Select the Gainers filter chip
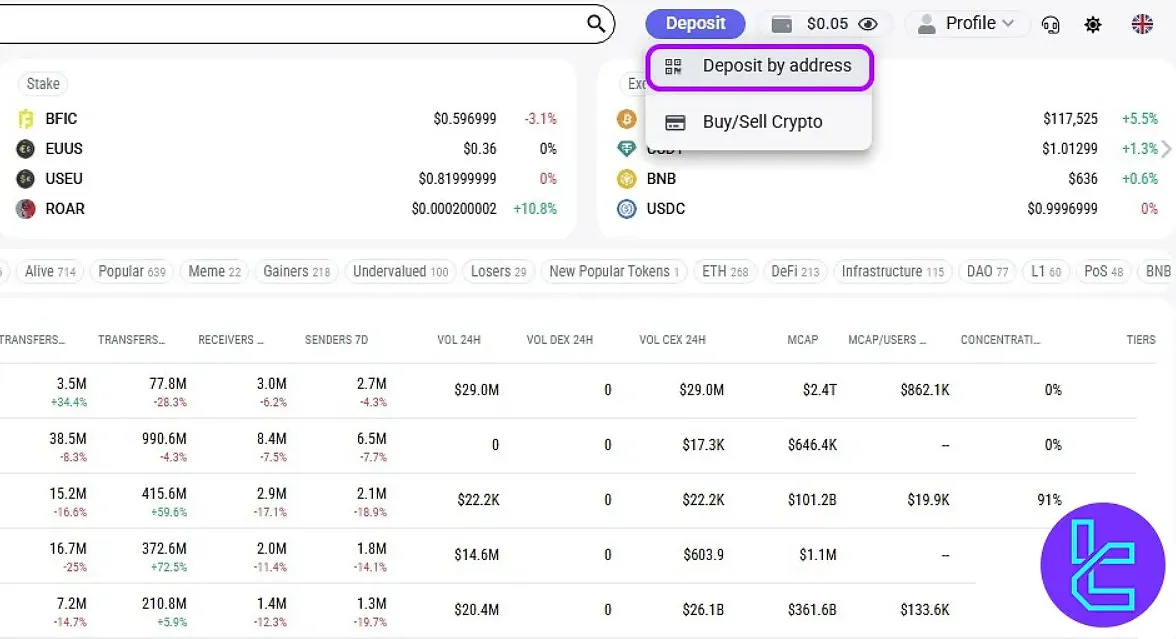 296,271
